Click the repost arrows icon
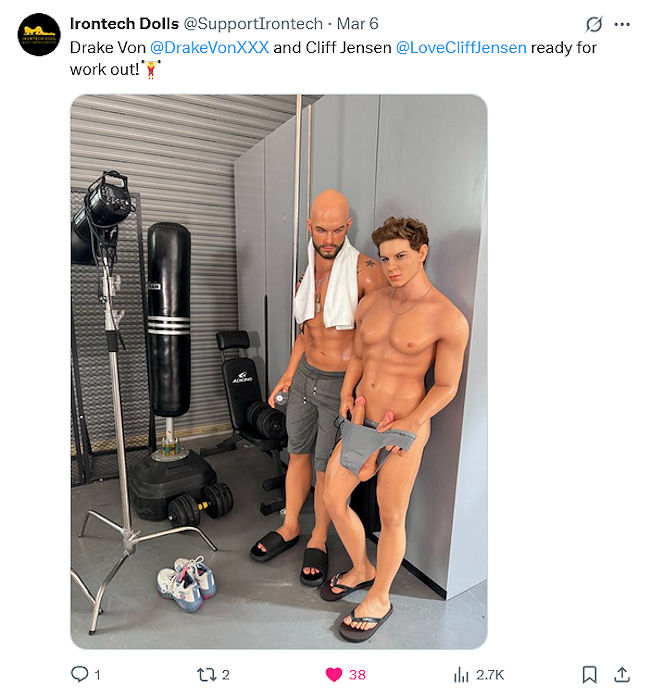The width and height of the screenshot is (650, 698). pos(206,675)
